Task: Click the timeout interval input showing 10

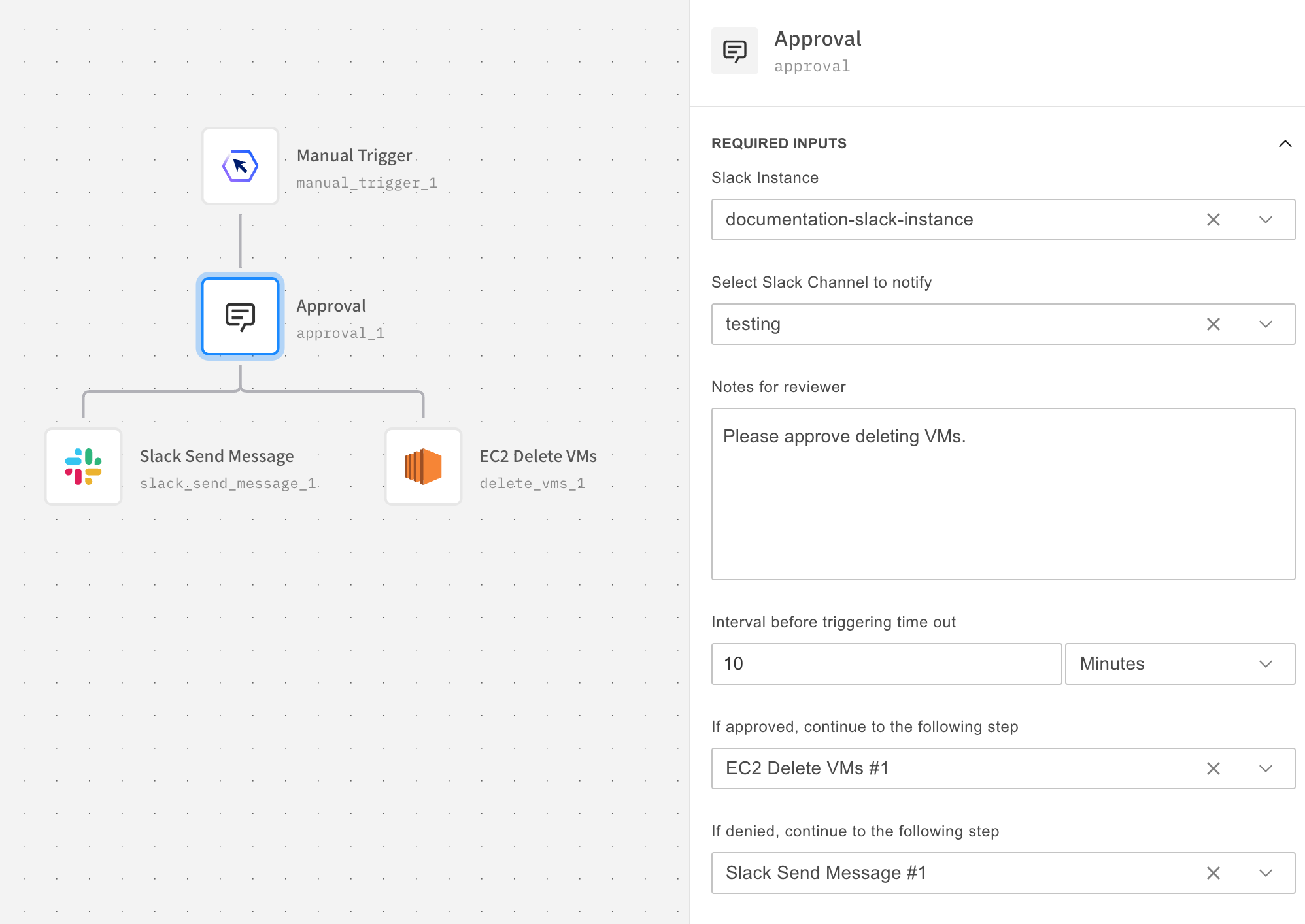Action: (x=886, y=664)
